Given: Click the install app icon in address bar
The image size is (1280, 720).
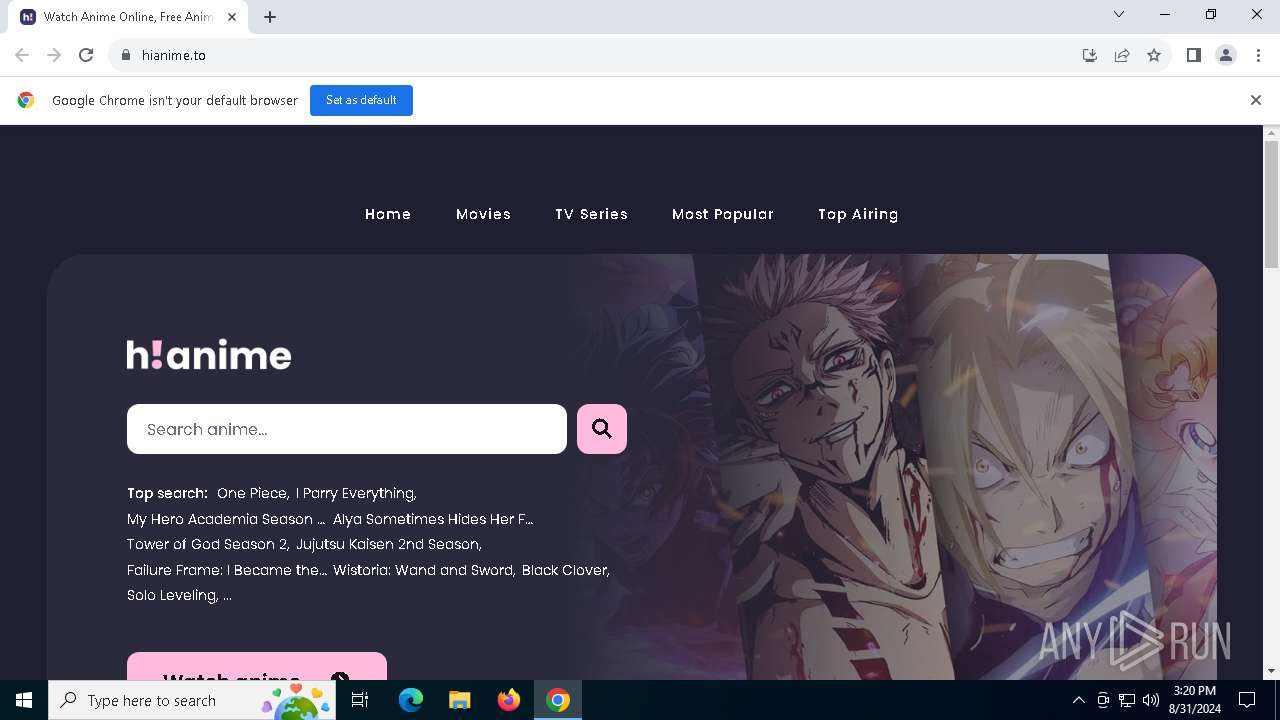Looking at the screenshot, I should pyautogui.click(x=1090, y=55).
